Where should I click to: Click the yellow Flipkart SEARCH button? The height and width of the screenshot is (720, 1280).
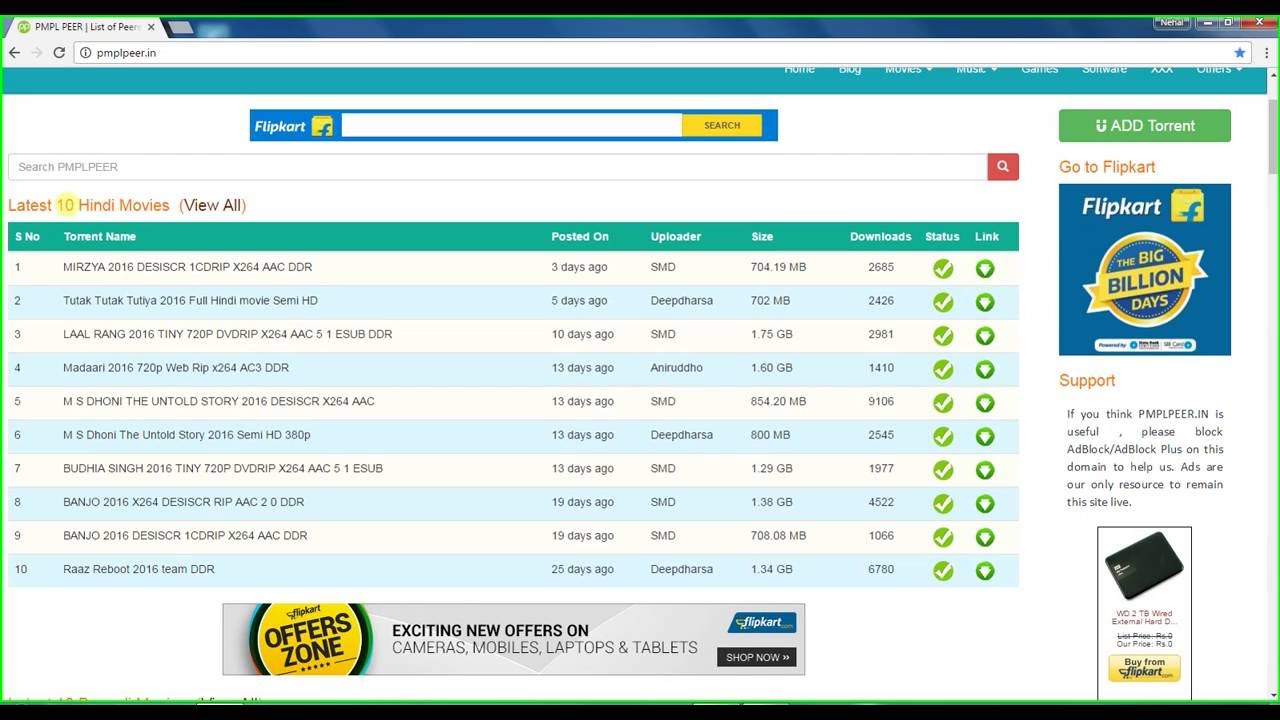(x=722, y=125)
